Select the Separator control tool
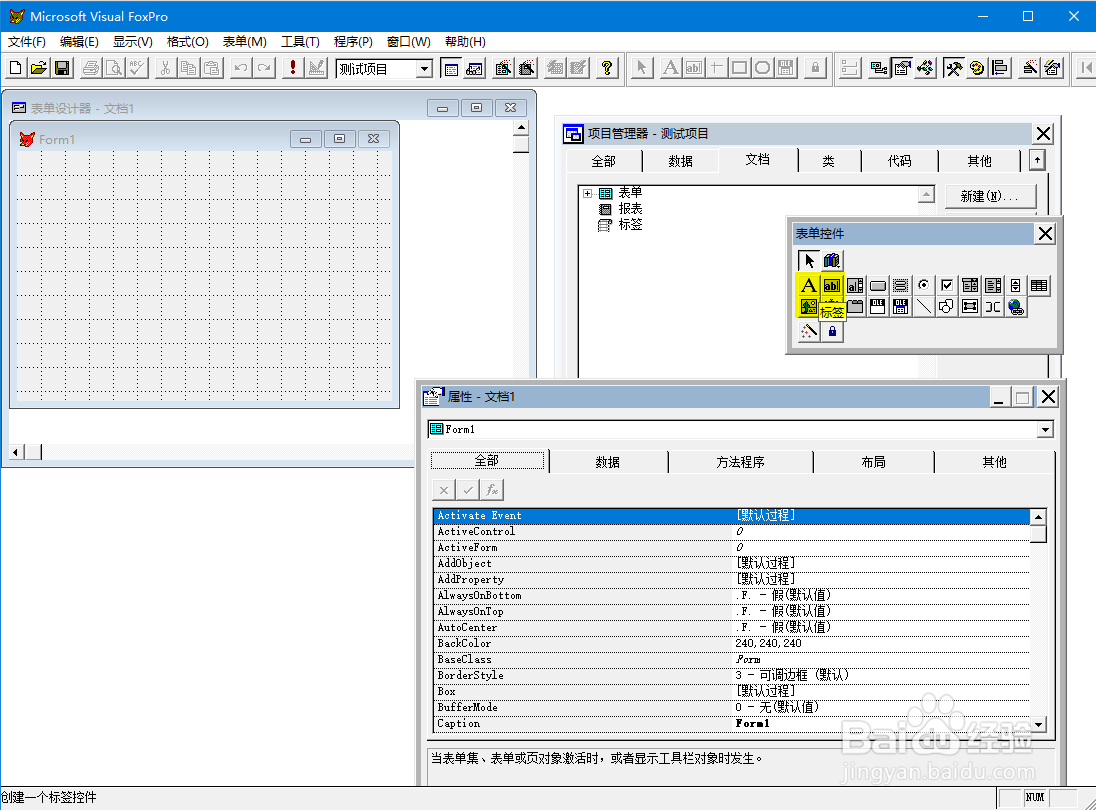1096x810 pixels. pos(993,308)
